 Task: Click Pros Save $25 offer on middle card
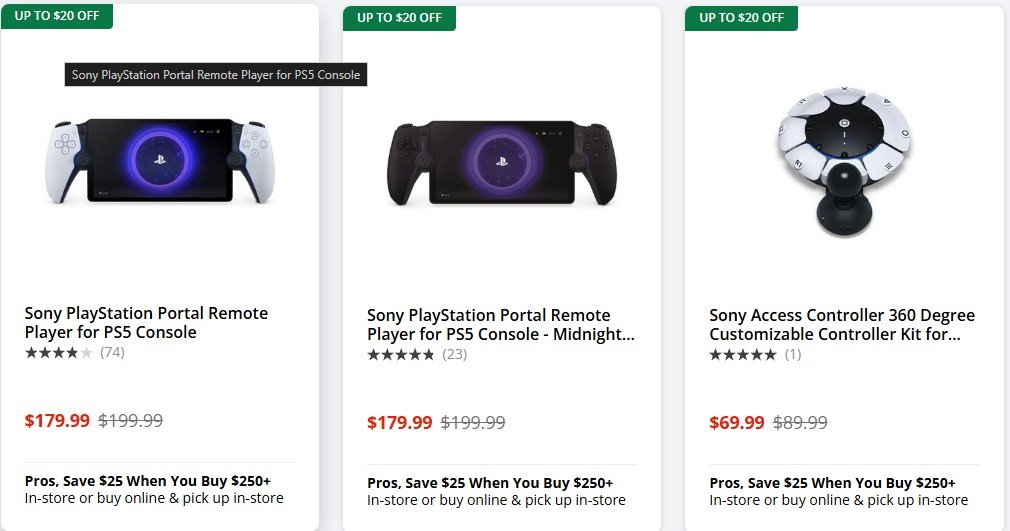pos(490,483)
